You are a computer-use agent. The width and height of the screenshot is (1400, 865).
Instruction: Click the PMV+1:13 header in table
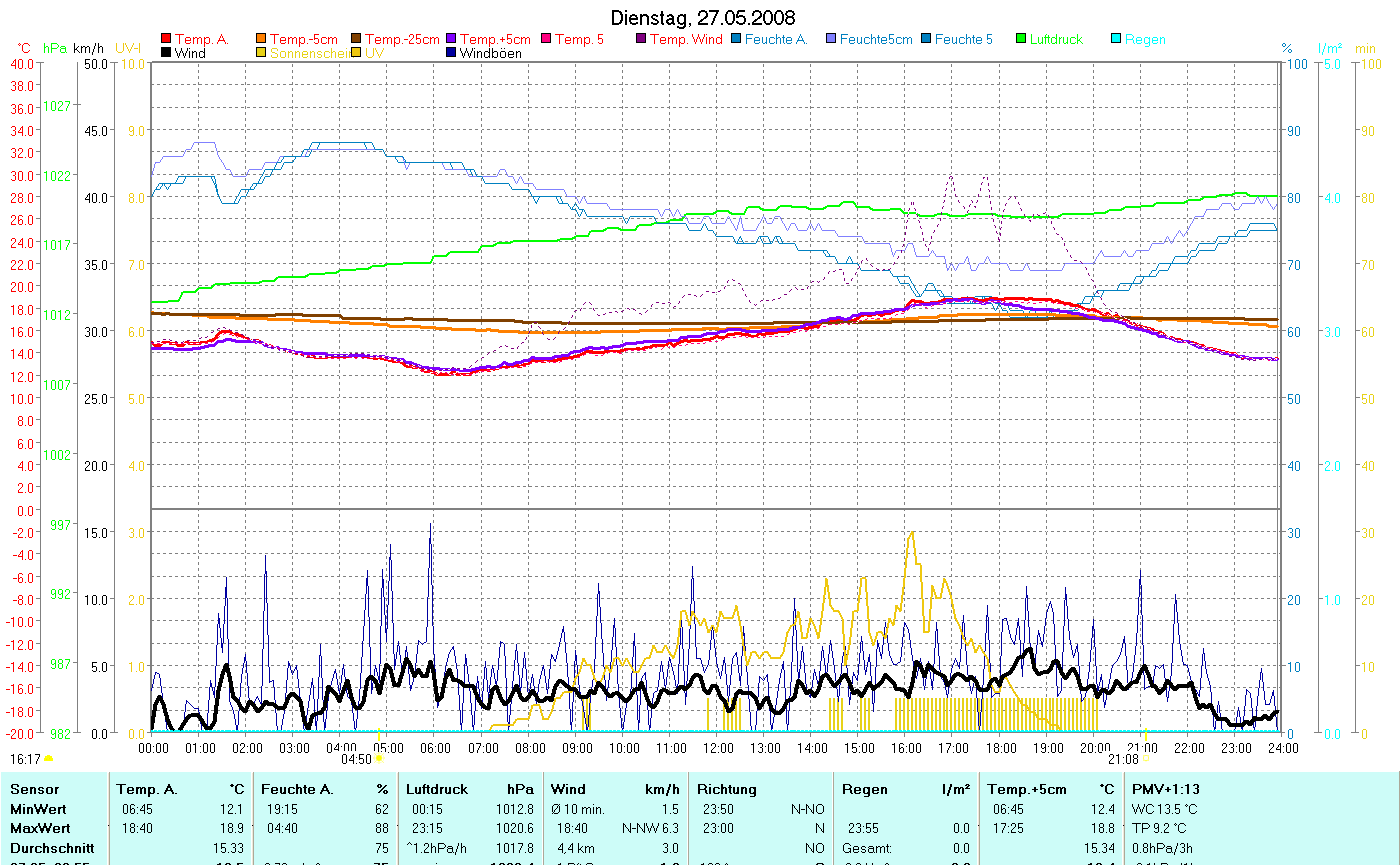1165,789
